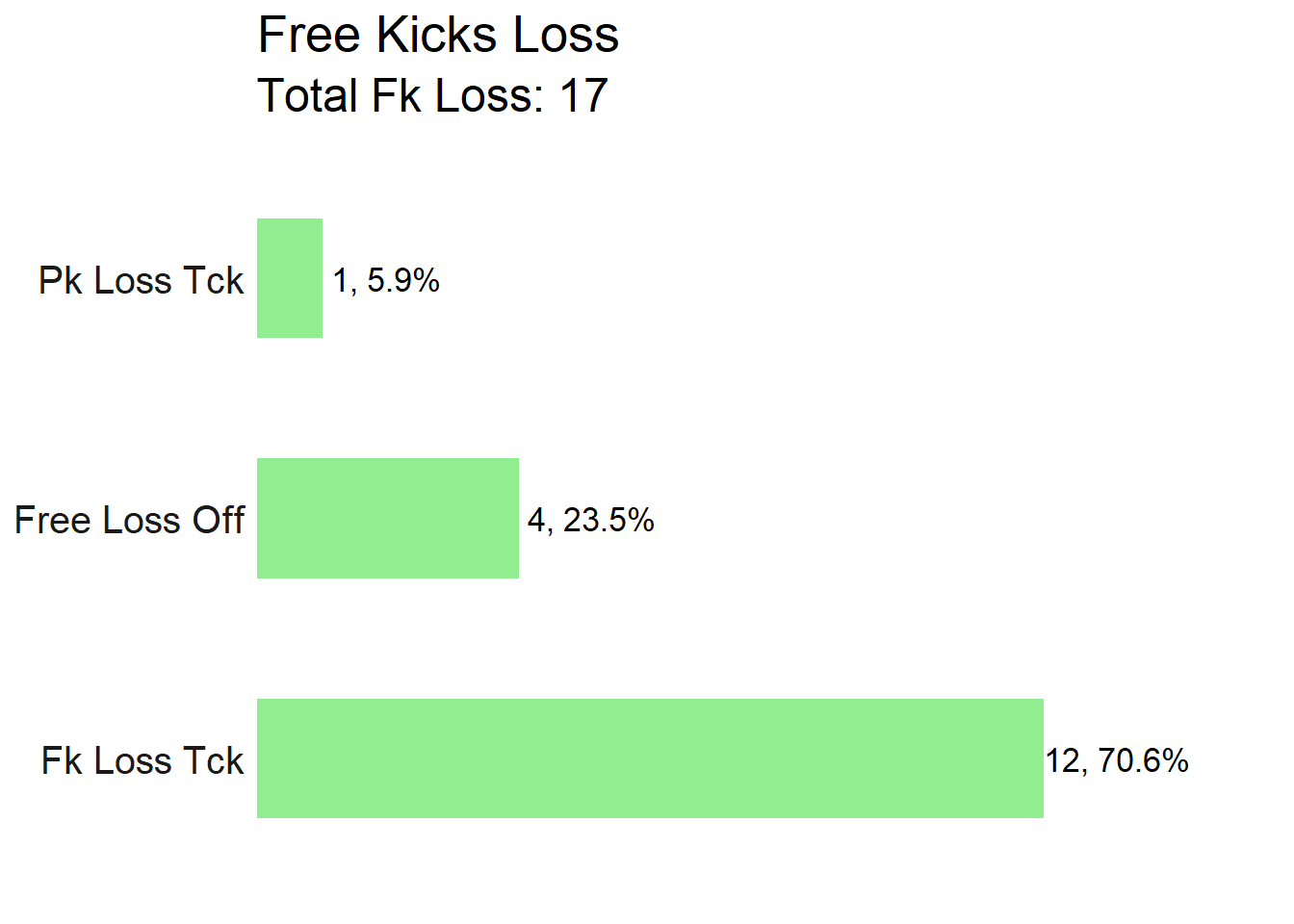Click the Free Loss Off axis label
The image size is (1294, 924).
[x=130, y=520]
